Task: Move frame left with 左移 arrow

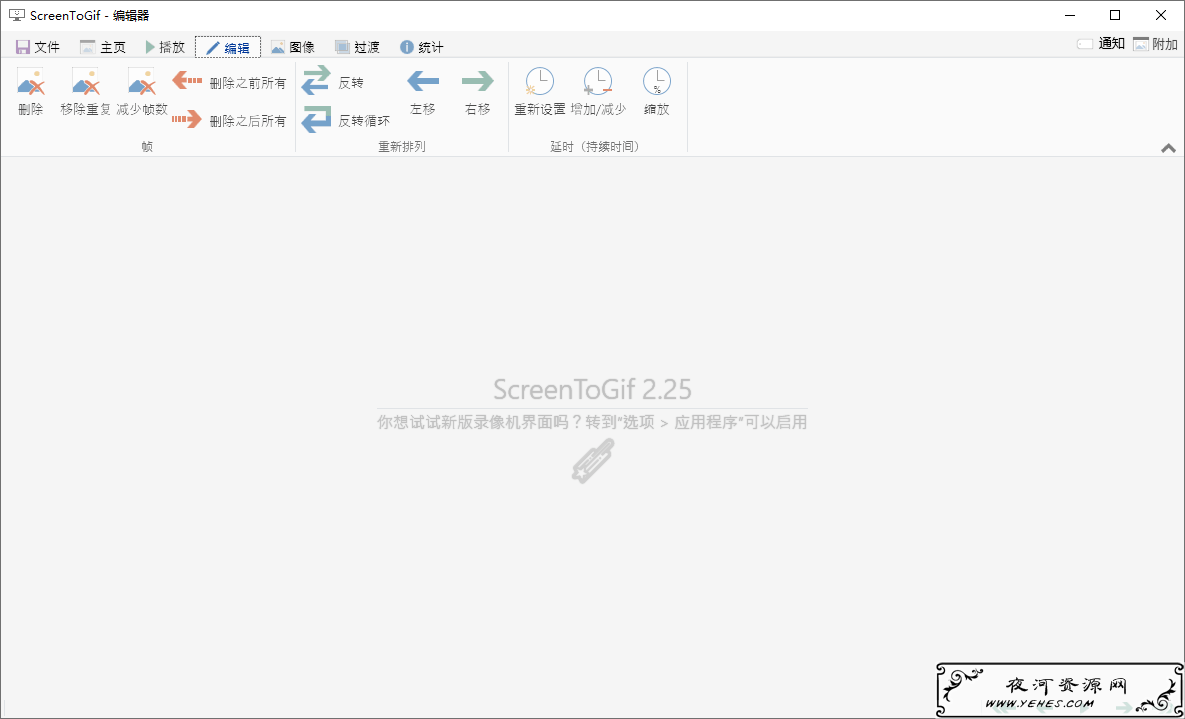Action: point(423,80)
